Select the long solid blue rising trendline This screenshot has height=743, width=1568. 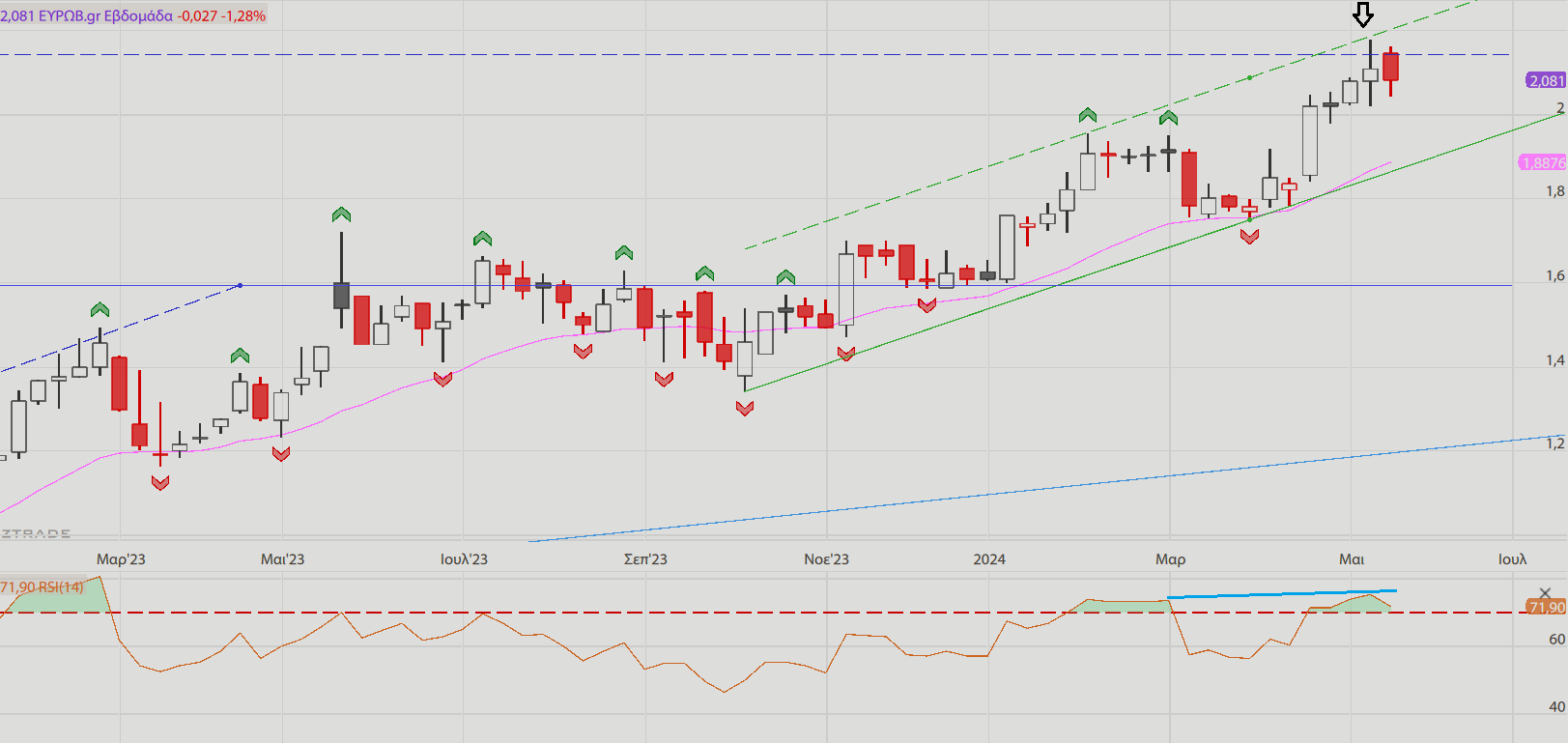(x=1047, y=489)
